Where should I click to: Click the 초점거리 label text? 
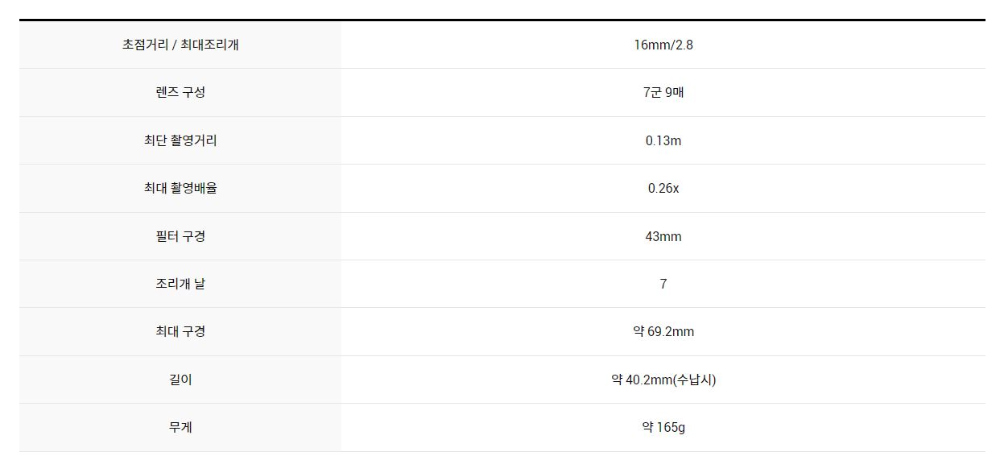[146, 45]
